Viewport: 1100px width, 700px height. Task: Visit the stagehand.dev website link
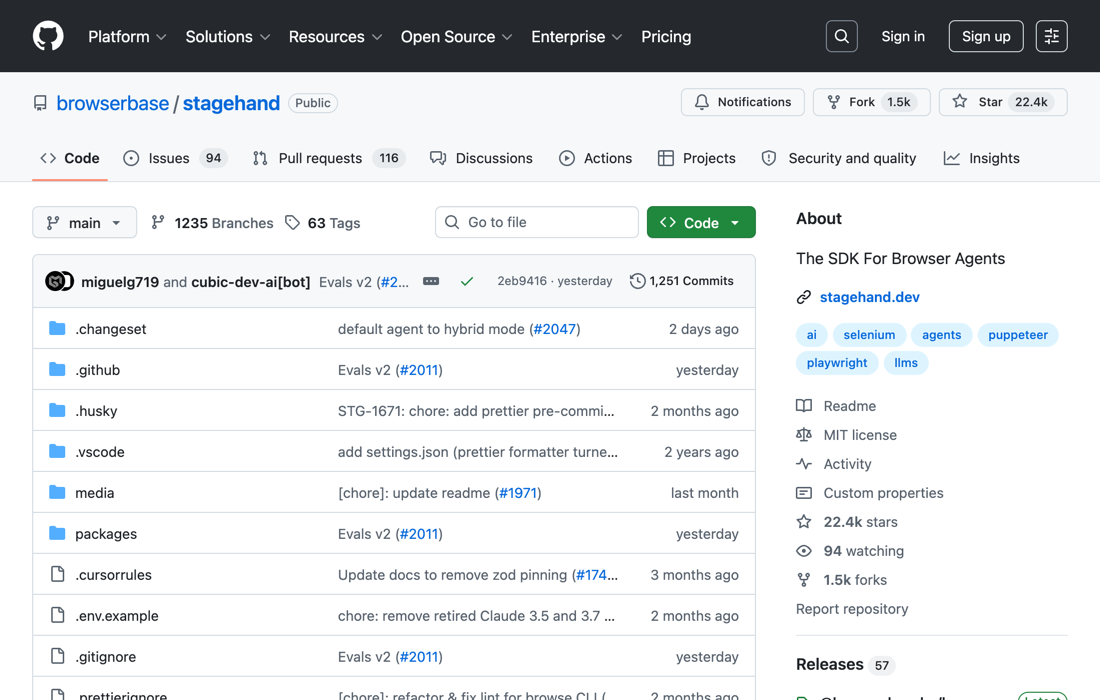pyautogui.click(x=869, y=297)
